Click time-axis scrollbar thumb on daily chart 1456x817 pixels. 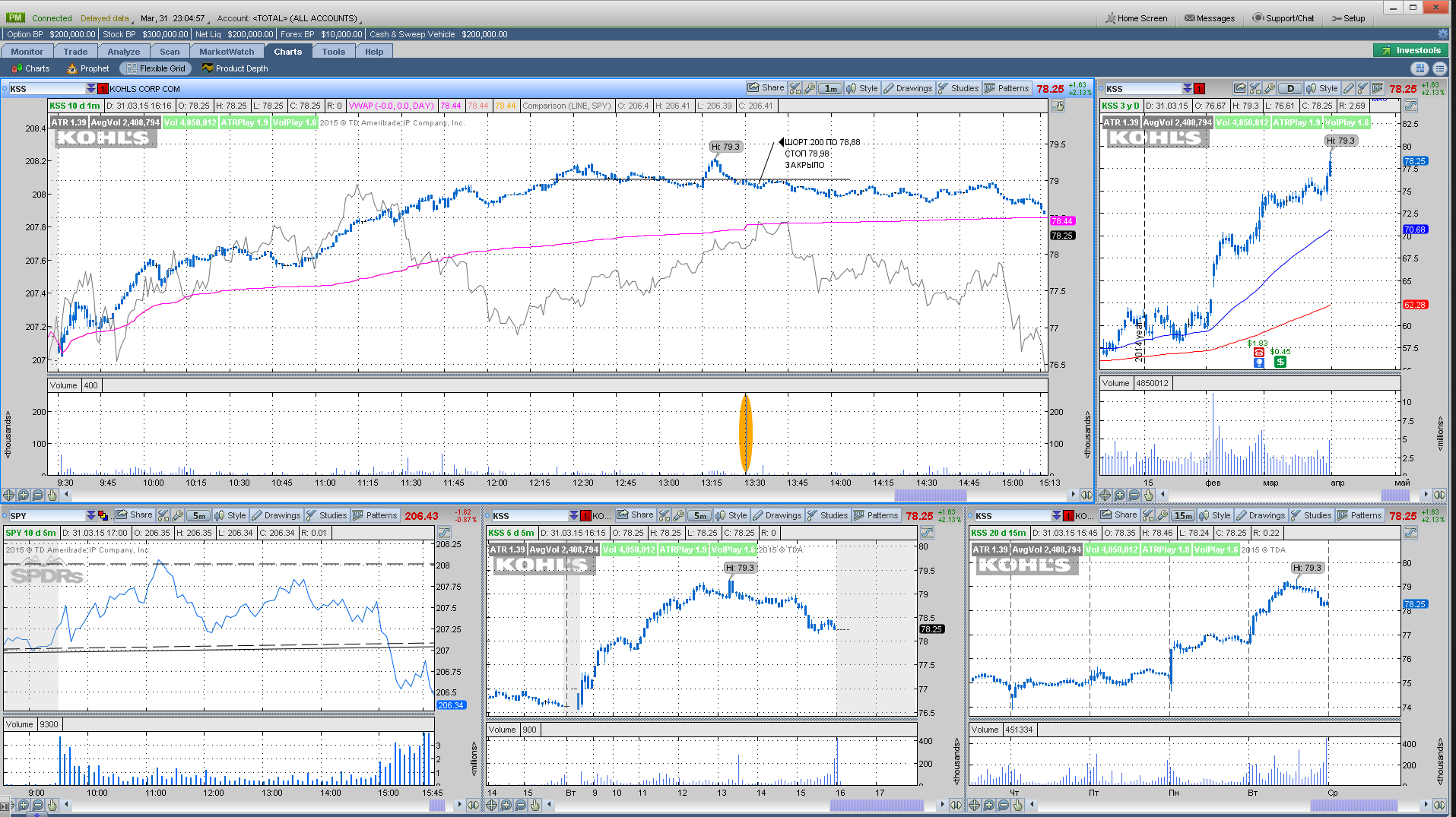pos(1396,495)
